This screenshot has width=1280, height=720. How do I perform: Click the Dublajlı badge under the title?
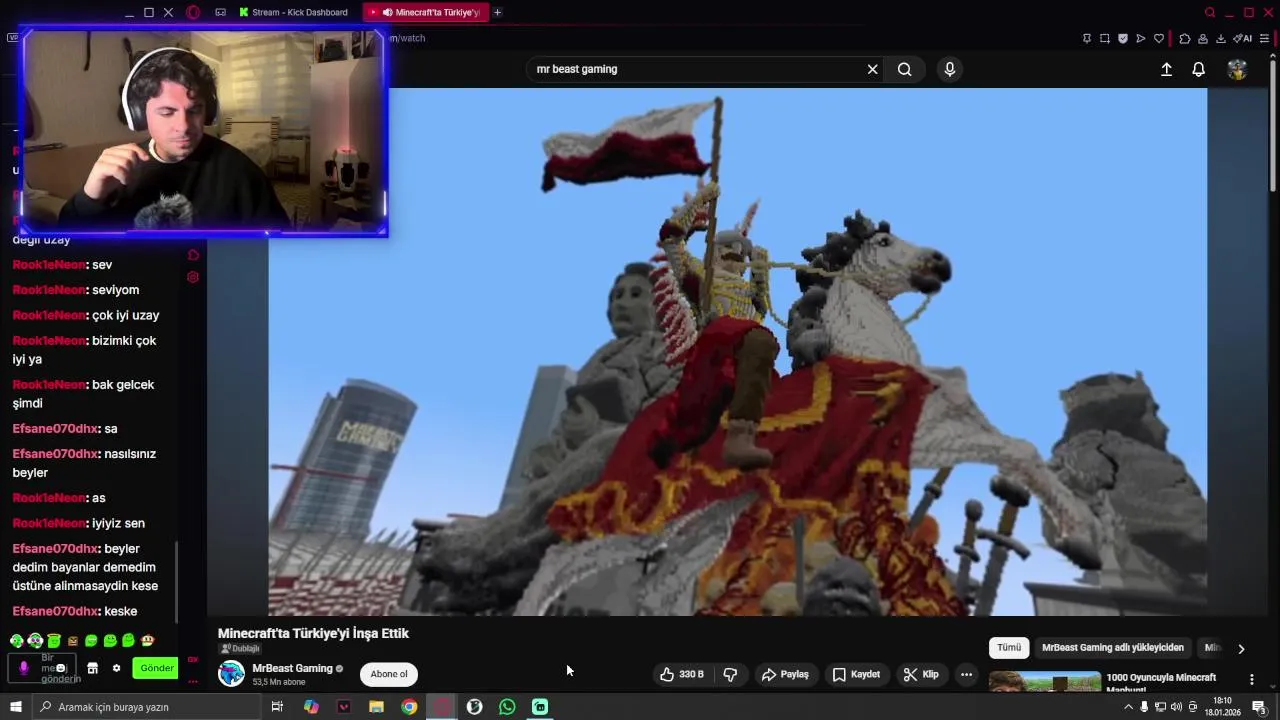(x=240, y=649)
